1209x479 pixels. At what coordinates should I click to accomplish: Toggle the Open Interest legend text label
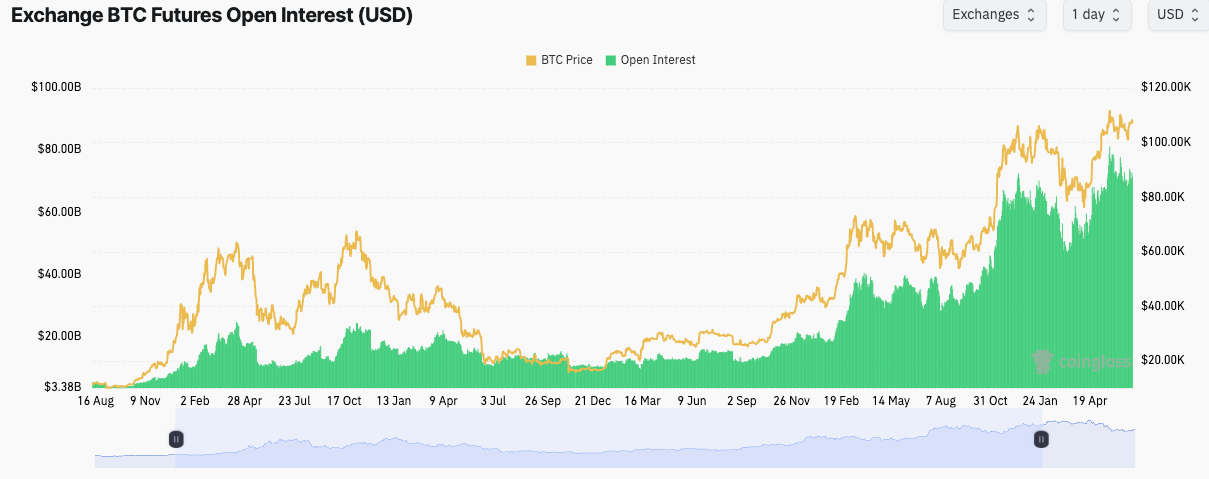point(657,60)
